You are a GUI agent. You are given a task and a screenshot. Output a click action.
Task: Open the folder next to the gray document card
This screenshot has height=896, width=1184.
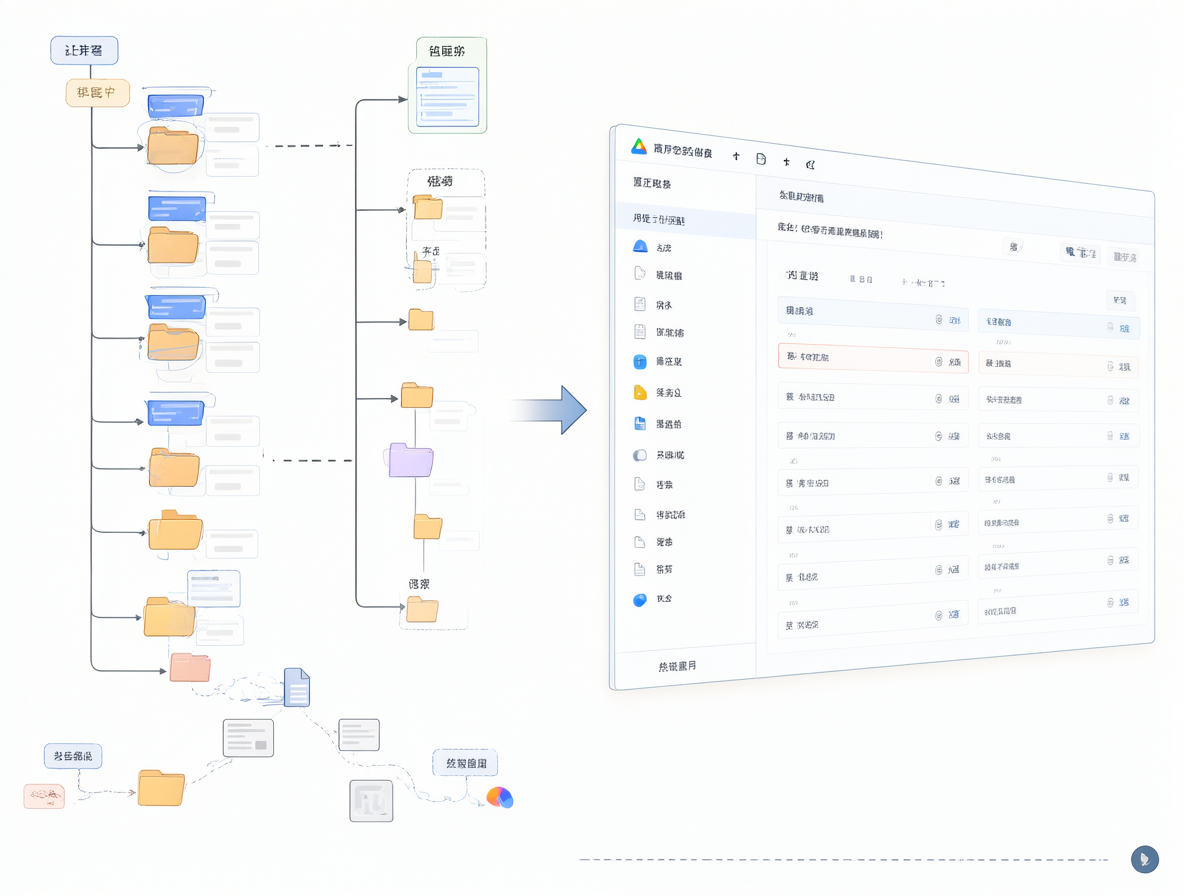tap(161, 788)
